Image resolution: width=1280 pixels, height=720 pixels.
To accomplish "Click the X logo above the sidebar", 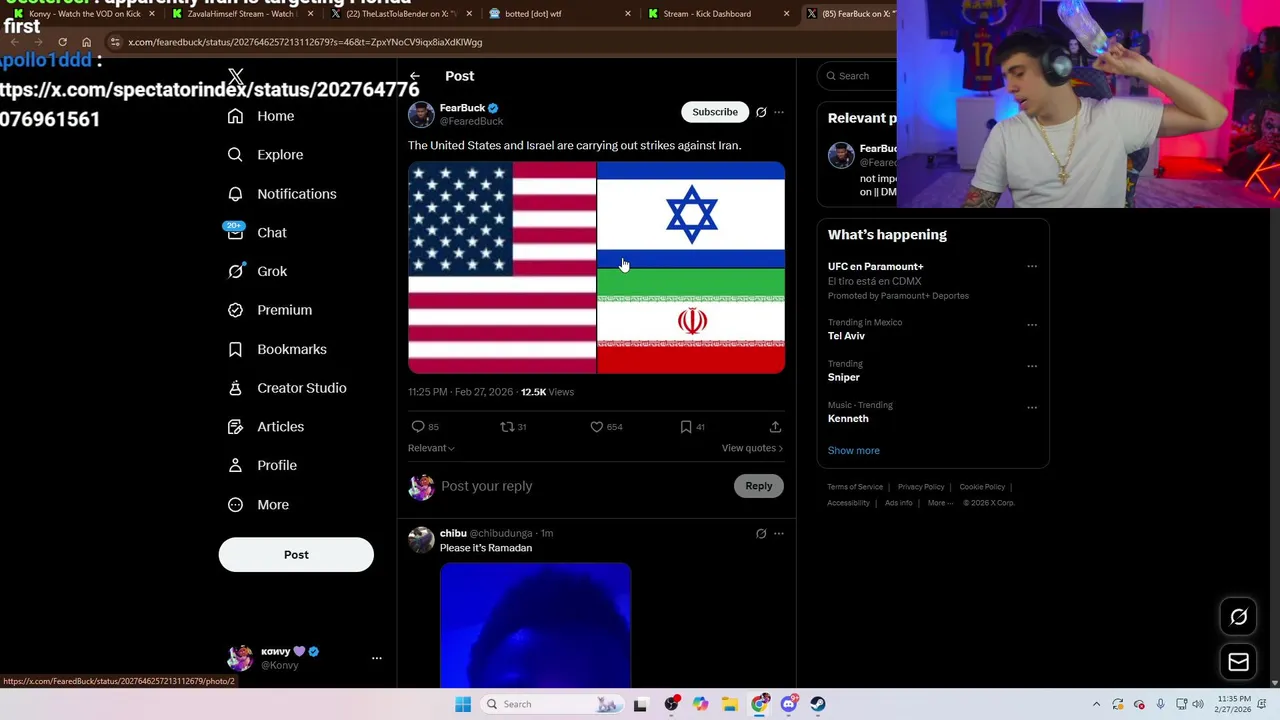I will (x=236, y=77).
